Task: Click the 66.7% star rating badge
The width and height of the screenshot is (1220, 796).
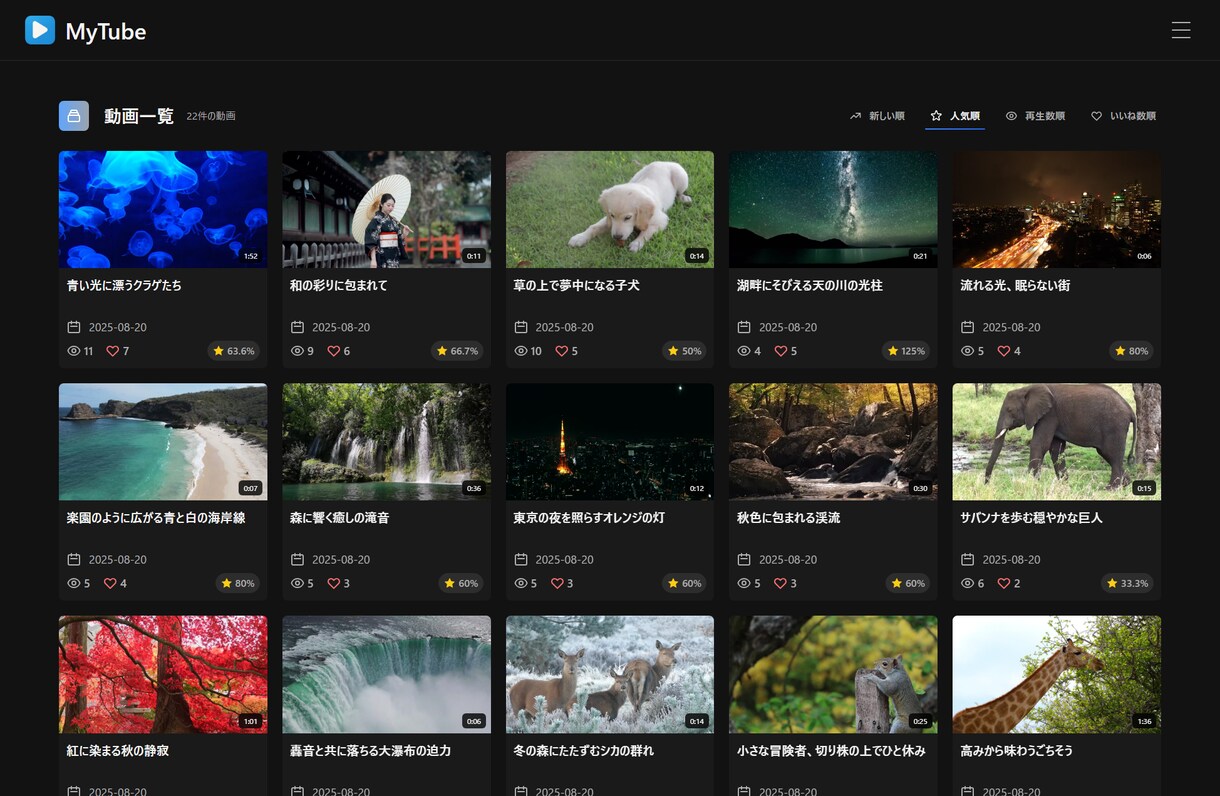Action: pyautogui.click(x=457, y=351)
